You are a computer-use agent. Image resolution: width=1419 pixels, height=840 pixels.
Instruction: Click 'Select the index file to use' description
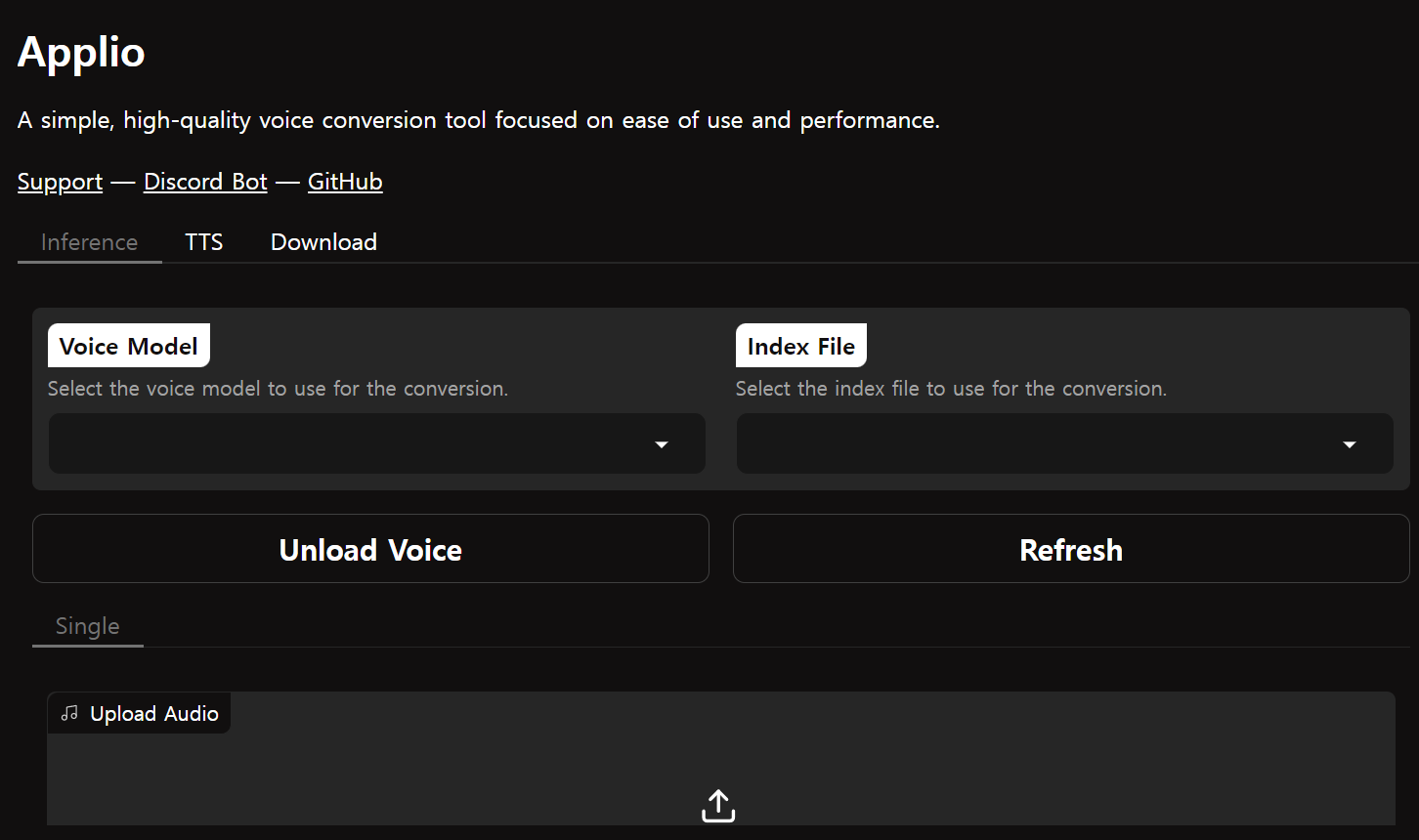[951, 389]
